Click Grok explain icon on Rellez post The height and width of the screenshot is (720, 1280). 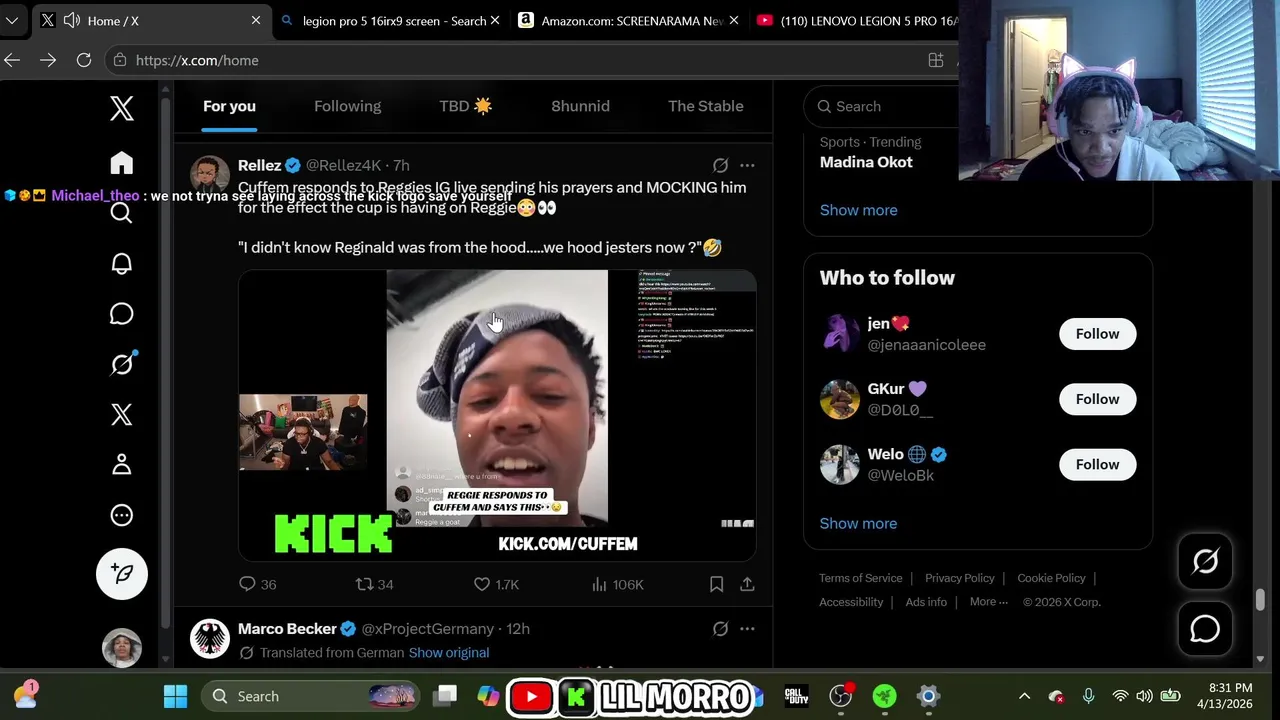tap(720, 165)
